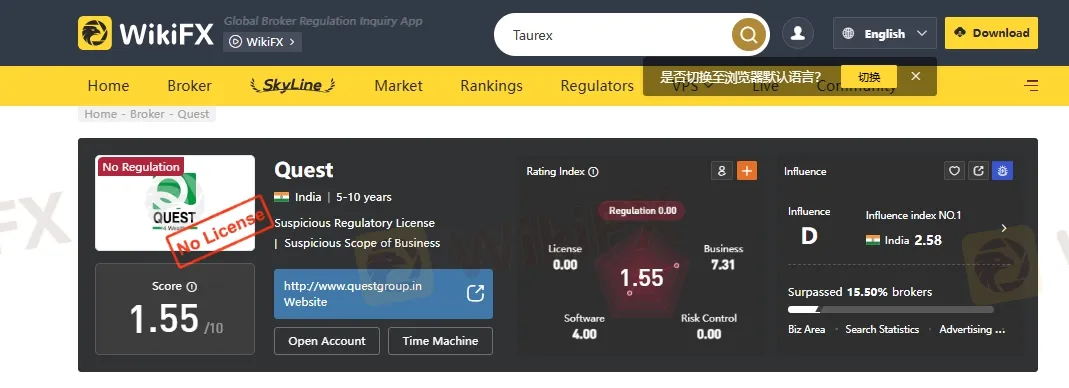The image size is (1069, 388).
Task: Click the Score info icon
Action: click(192, 286)
